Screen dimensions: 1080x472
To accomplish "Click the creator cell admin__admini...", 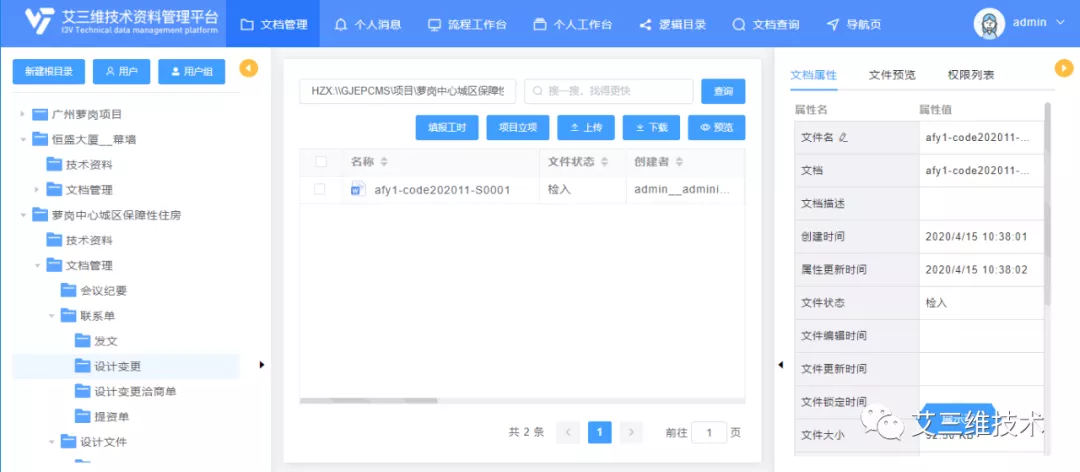I will coord(683,189).
